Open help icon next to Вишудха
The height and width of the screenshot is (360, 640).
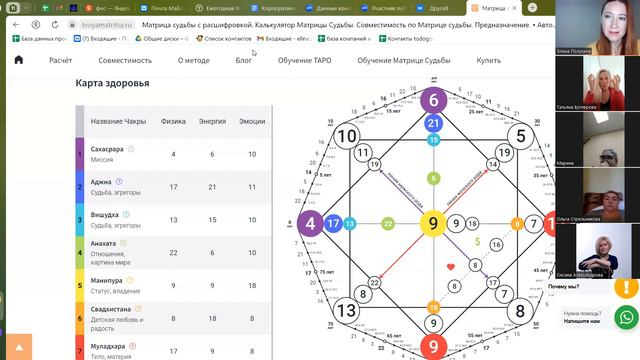126,214
